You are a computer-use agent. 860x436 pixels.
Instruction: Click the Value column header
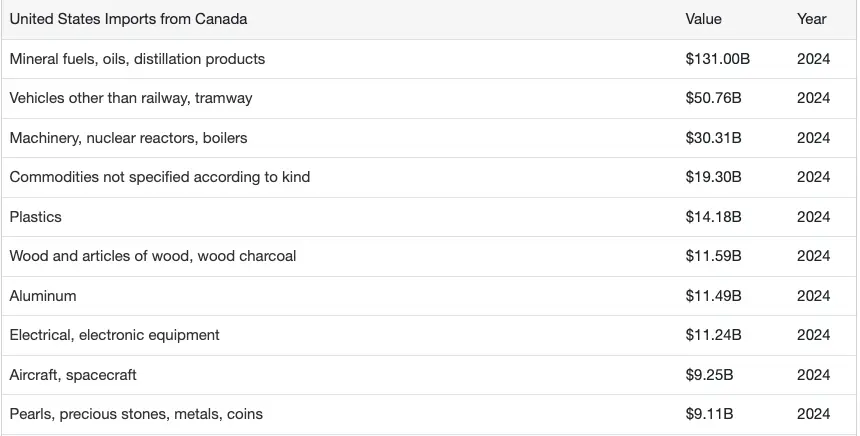point(703,19)
